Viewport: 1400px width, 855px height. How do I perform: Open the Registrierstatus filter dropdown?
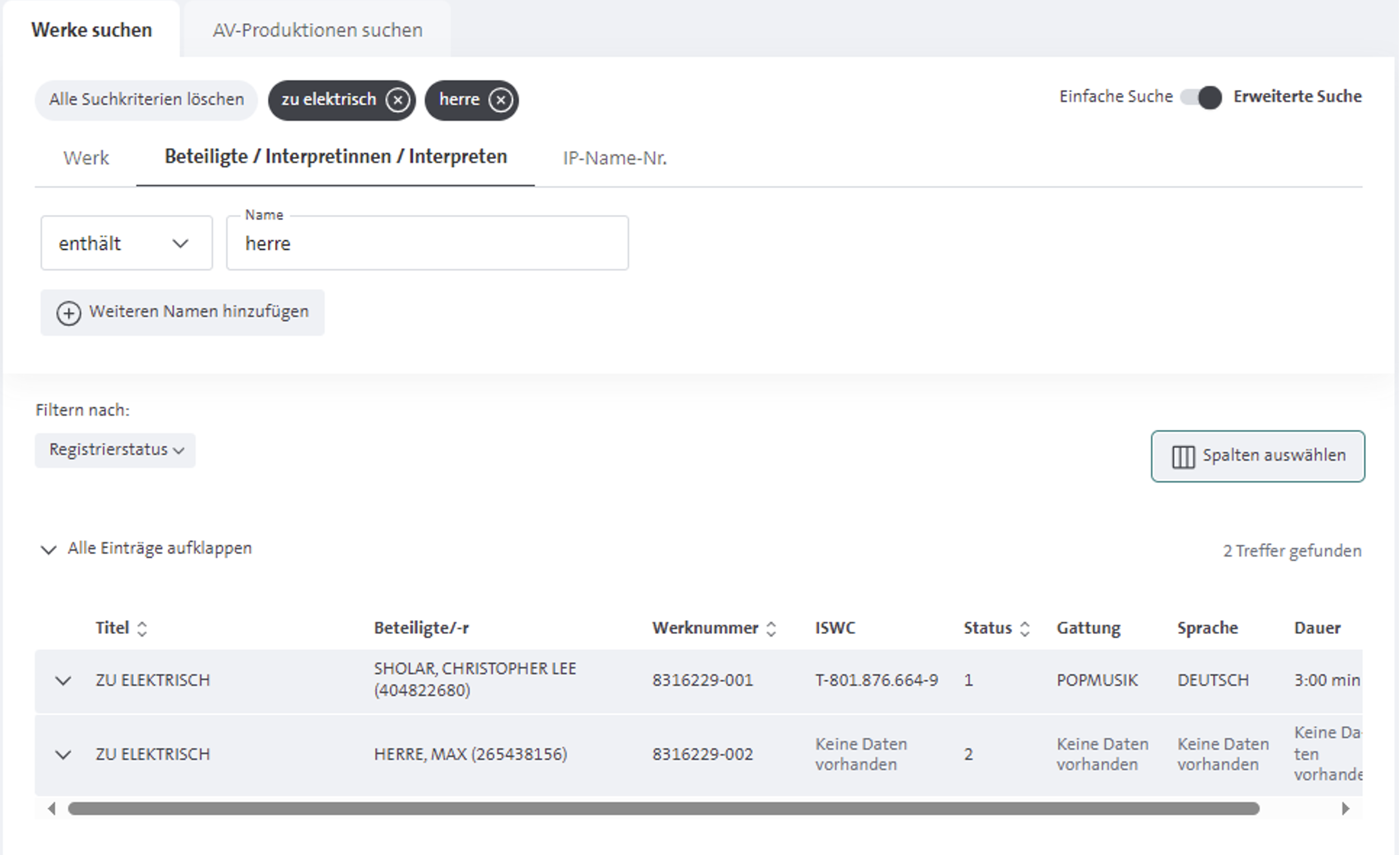point(115,450)
